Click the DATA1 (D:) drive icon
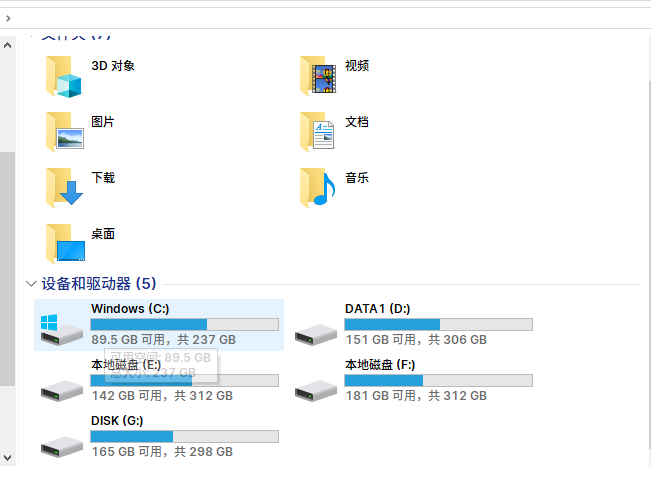Screen dimensions: 651x477 pos(316,335)
